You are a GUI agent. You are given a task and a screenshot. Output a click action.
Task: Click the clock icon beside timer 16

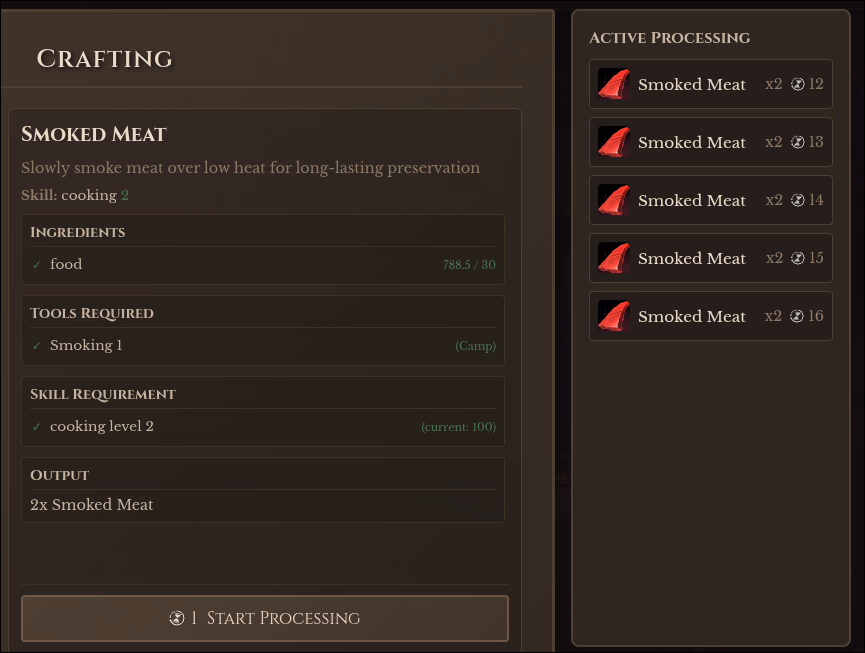point(797,316)
